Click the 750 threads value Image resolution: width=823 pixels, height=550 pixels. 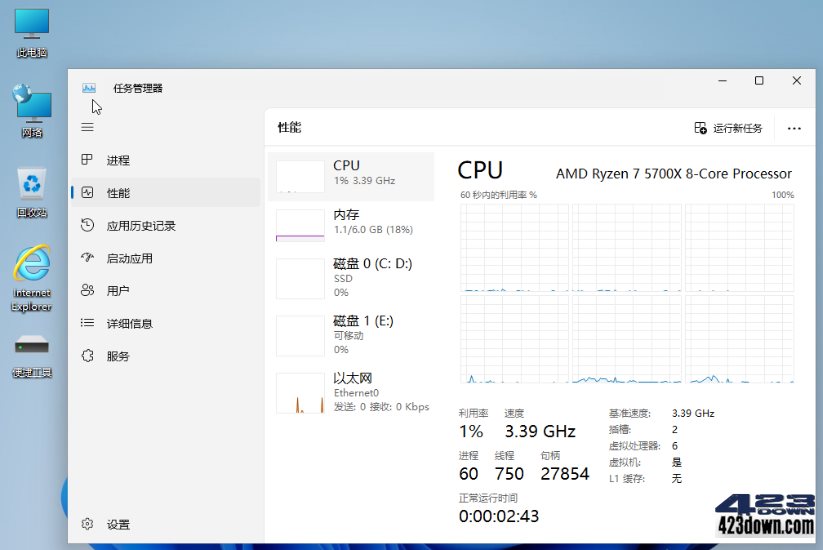pyautogui.click(x=509, y=473)
